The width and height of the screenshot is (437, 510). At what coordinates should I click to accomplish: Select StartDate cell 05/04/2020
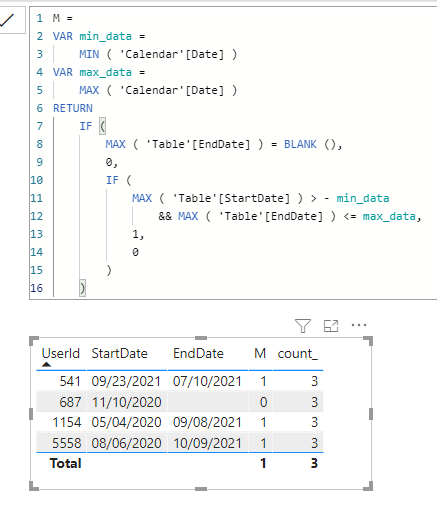[126, 422]
